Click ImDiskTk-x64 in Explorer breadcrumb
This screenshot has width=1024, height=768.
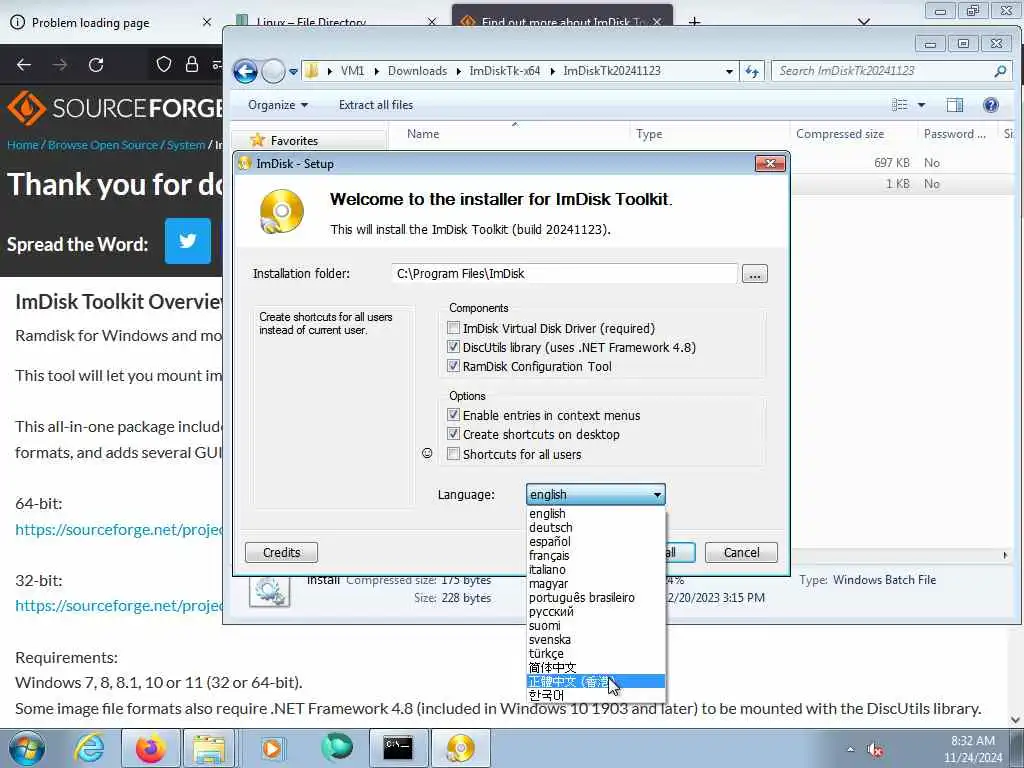coord(504,71)
